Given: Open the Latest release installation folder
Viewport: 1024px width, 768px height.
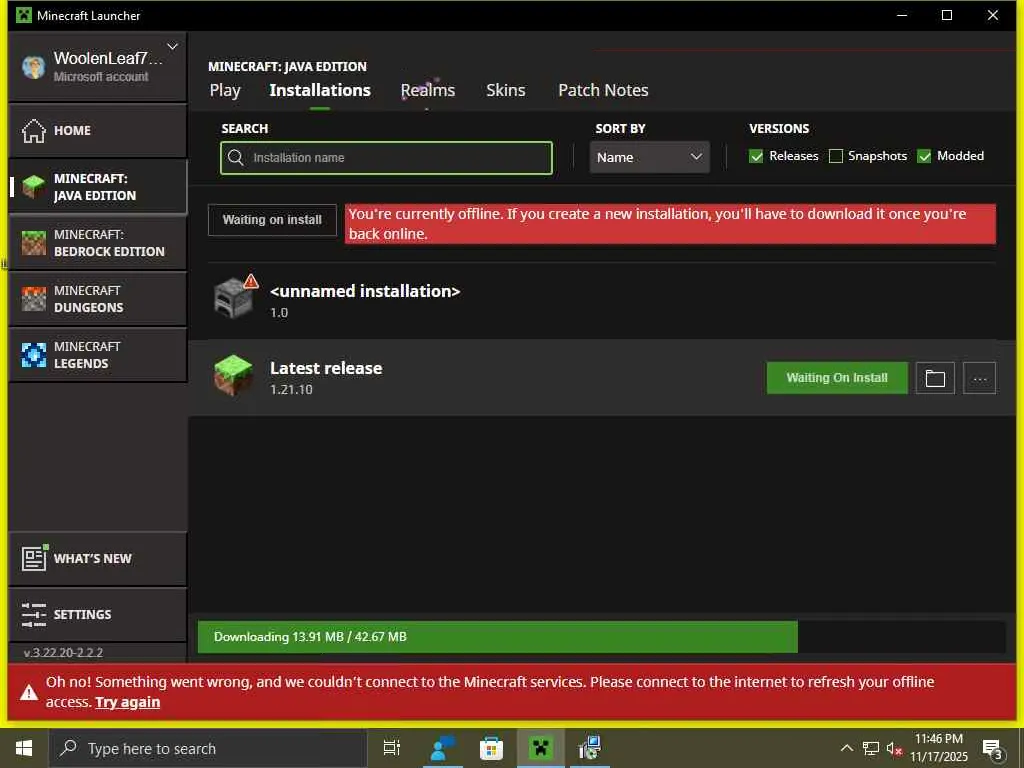Looking at the screenshot, I should click(x=935, y=378).
